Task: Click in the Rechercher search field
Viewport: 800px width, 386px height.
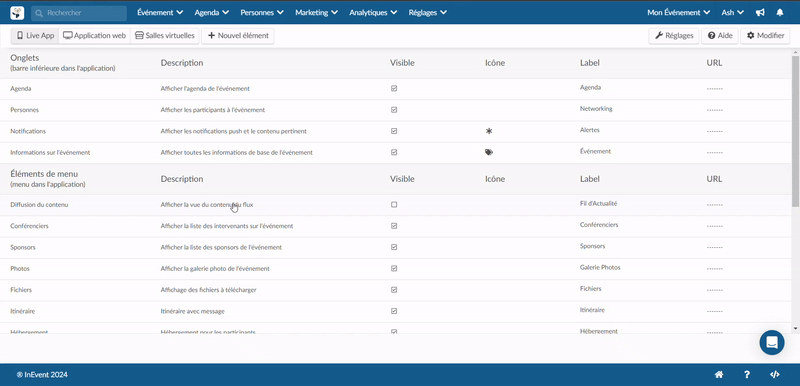Action: pos(79,13)
